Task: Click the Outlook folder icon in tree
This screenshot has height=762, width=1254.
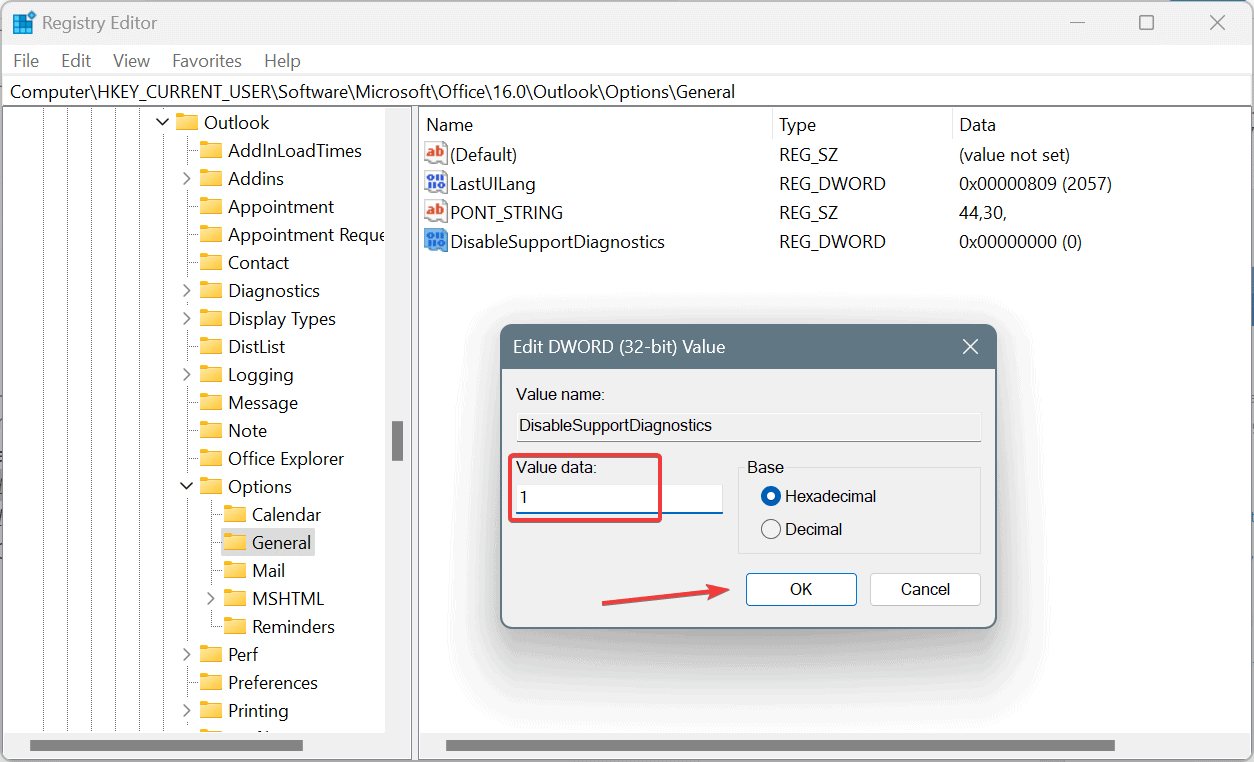Action: pyautogui.click(x=187, y=122)
